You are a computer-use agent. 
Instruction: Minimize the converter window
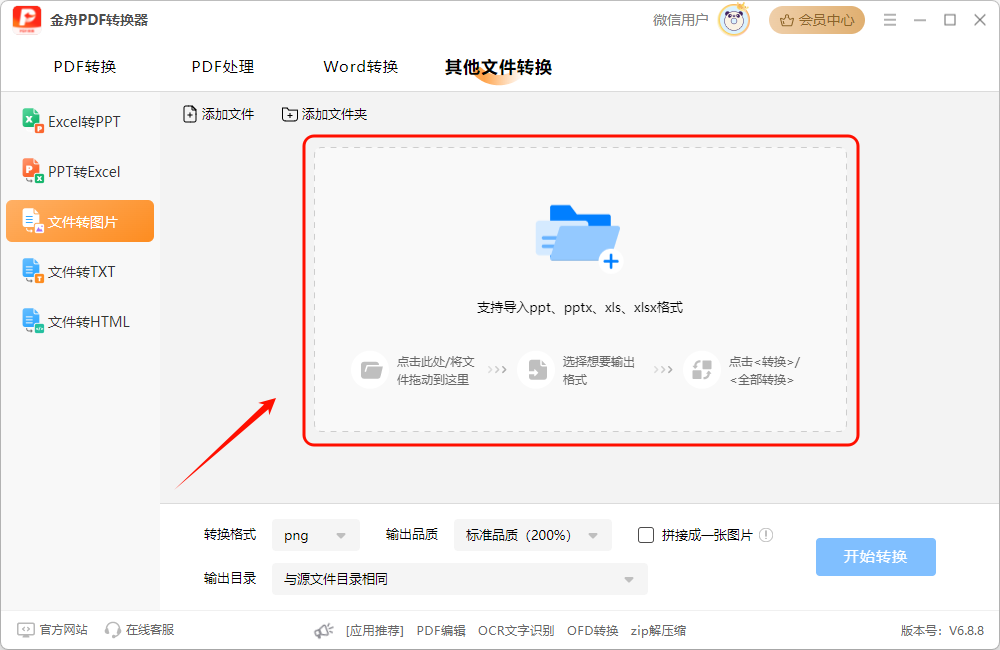pyautogui.click(x=920, y=20)
